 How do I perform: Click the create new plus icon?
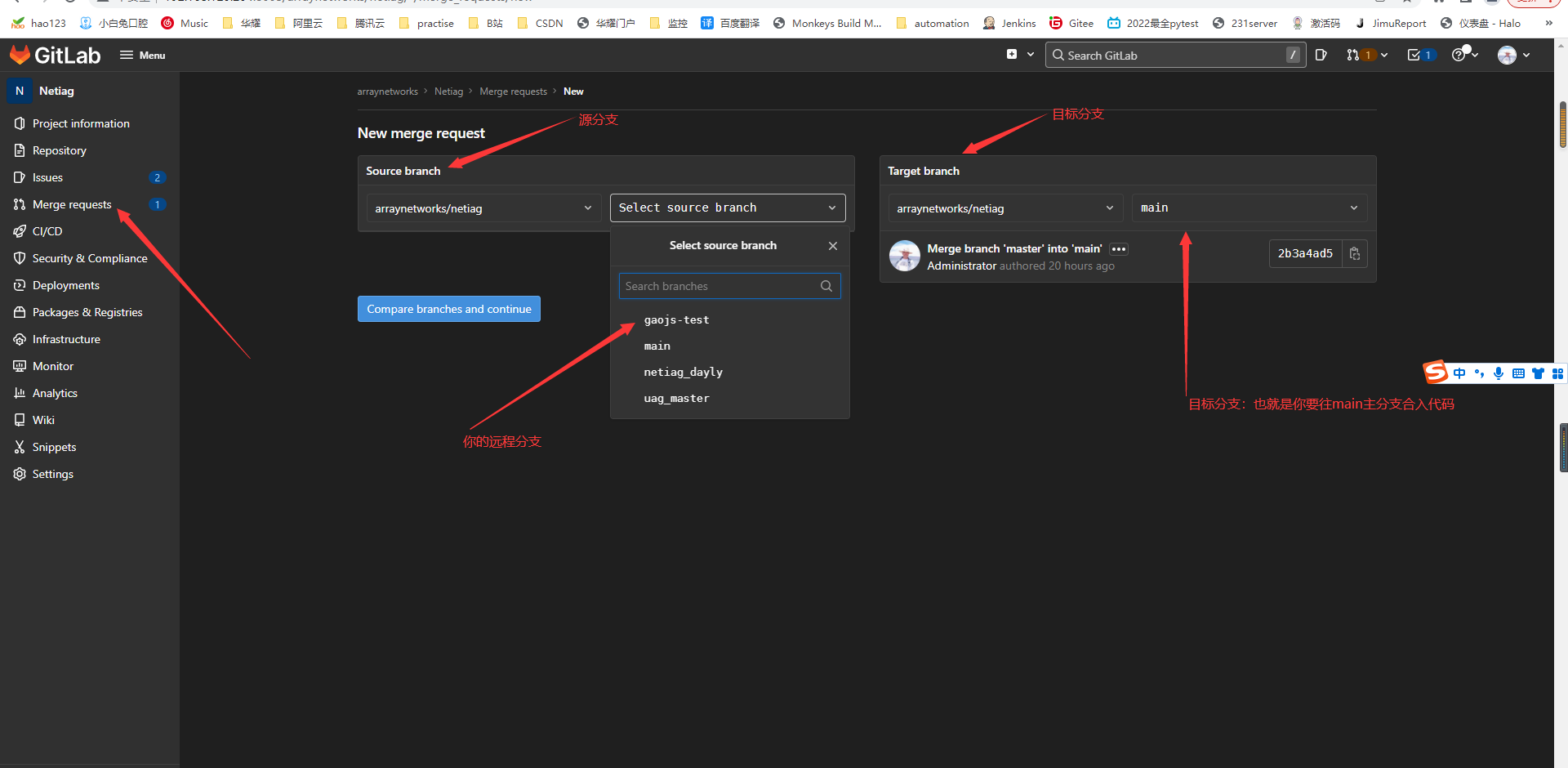coord(1012,55)
